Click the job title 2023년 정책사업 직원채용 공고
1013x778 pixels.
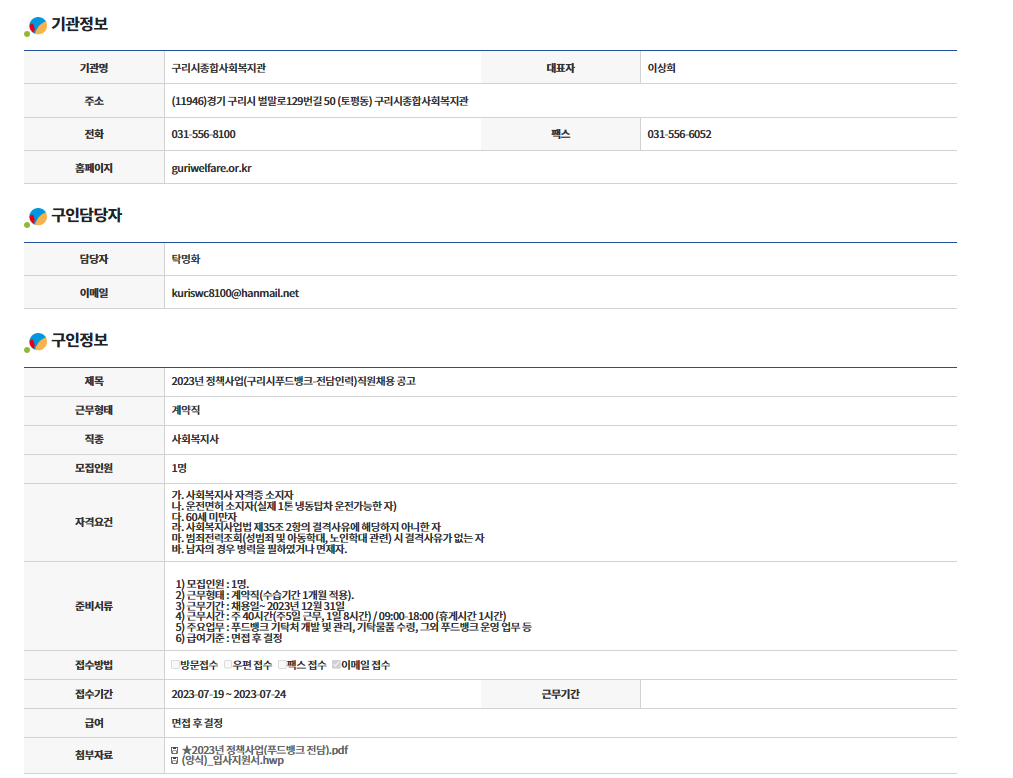tap(293, 381)
